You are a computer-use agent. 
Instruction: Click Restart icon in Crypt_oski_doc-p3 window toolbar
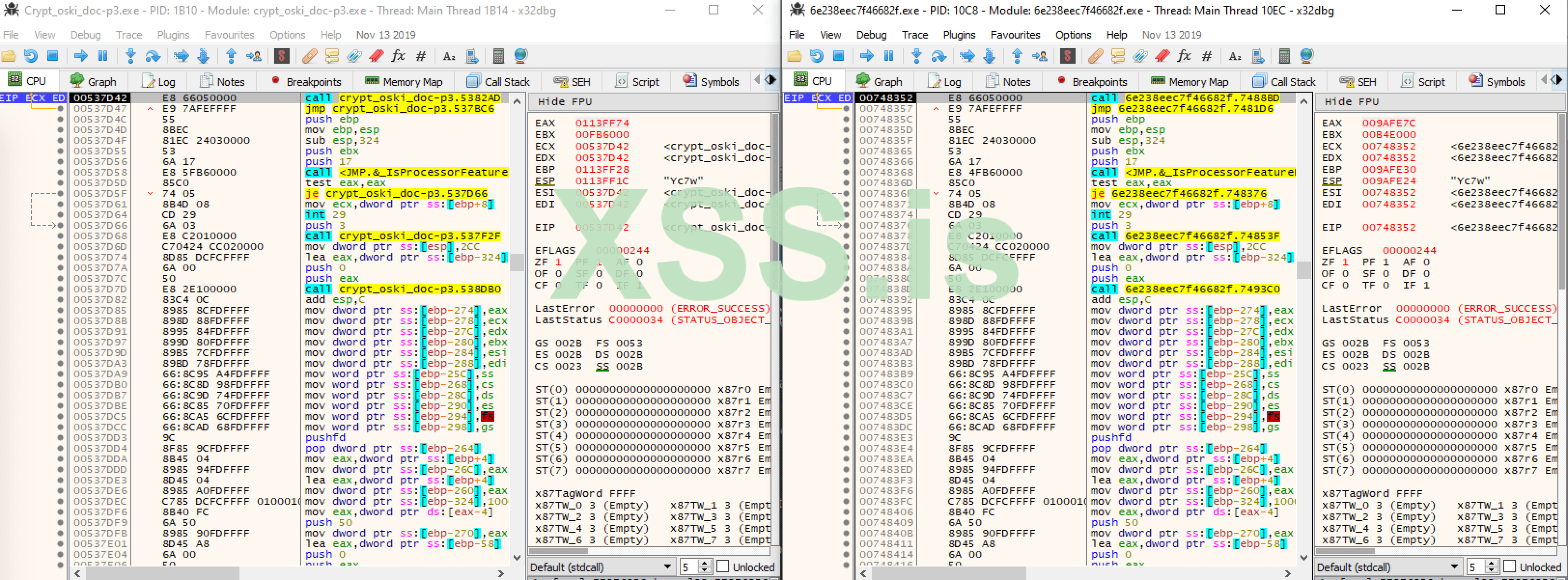[30, 56]
